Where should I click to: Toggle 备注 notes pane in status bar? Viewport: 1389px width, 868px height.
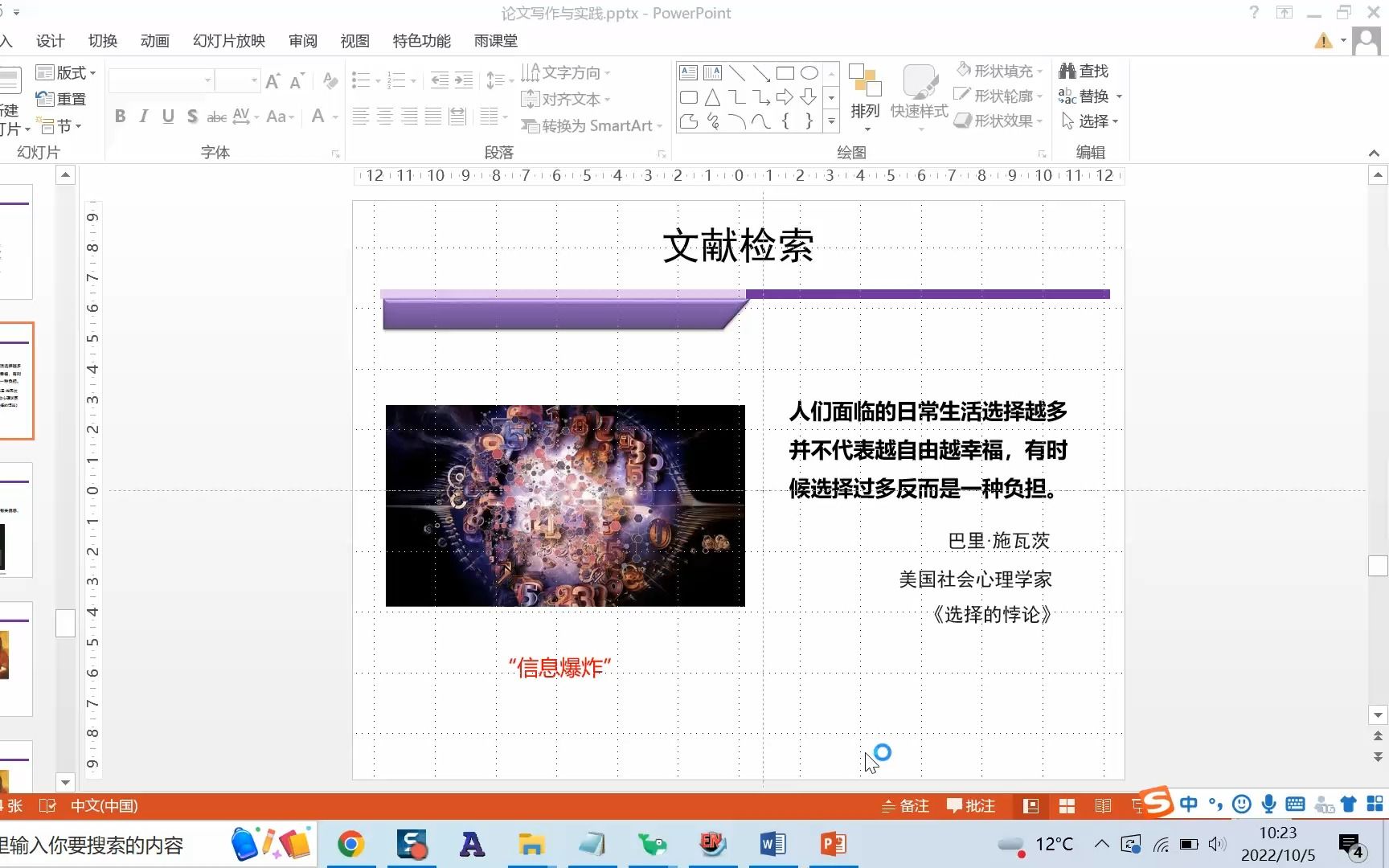(x=905, y=805)
